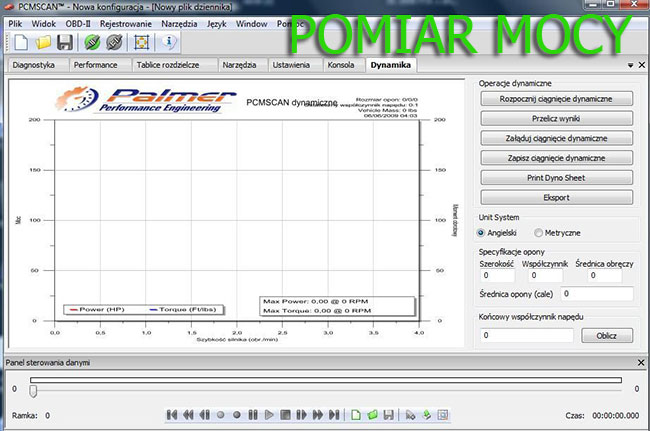Click the Współczynnik input field
Image resolution: width=650 pixels, height=431 pixels.
point(546,276)
